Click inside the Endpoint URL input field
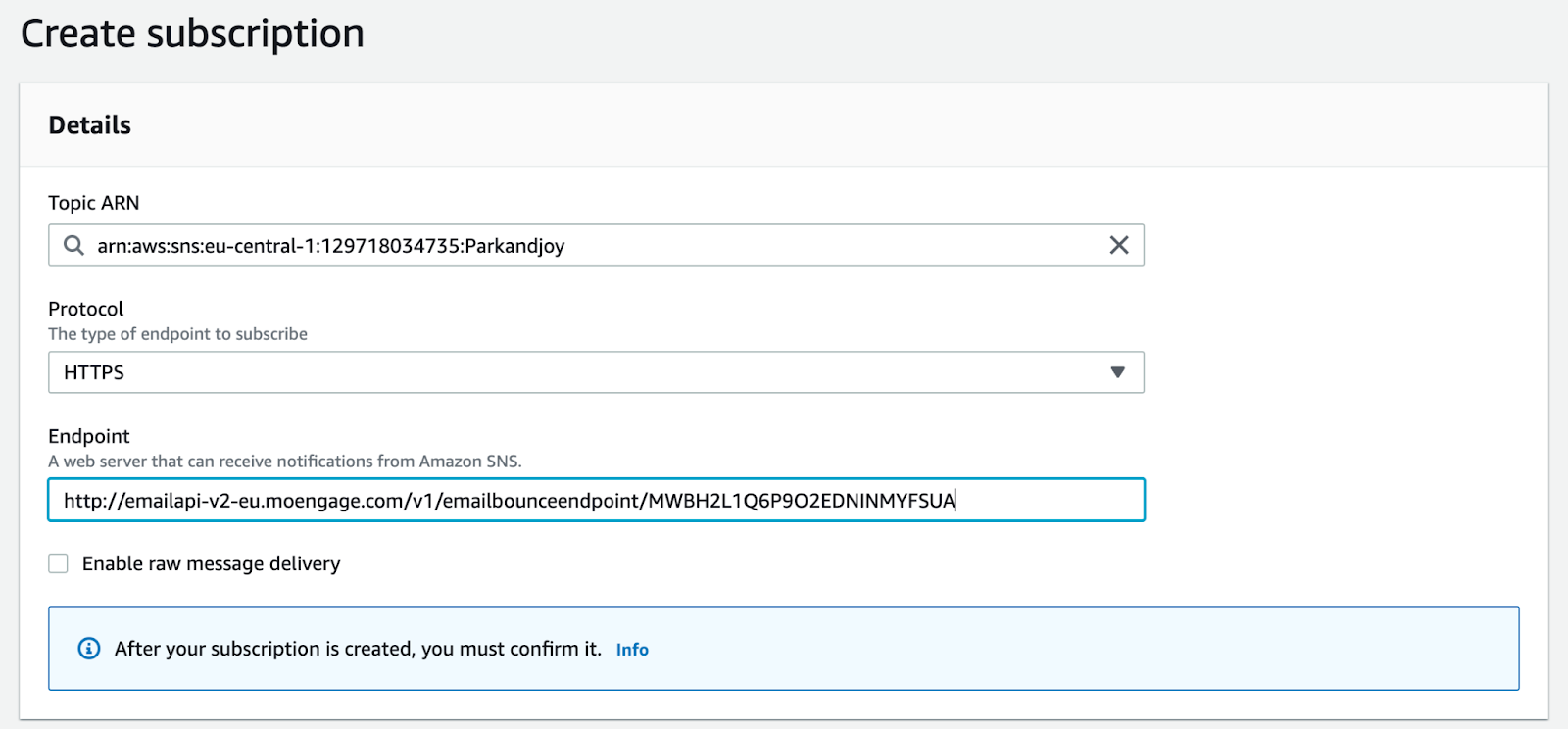The height and width of the screenshot is (729, 1568). pos(1049,501)
